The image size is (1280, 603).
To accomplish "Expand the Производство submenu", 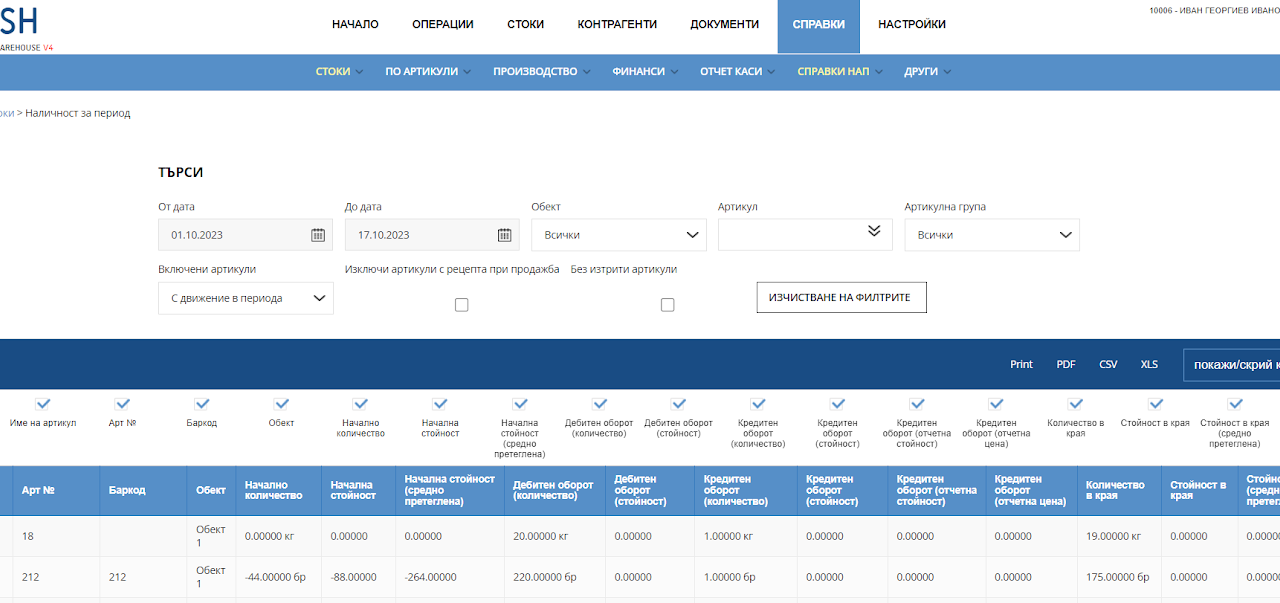I will click(x=542, y=72).
